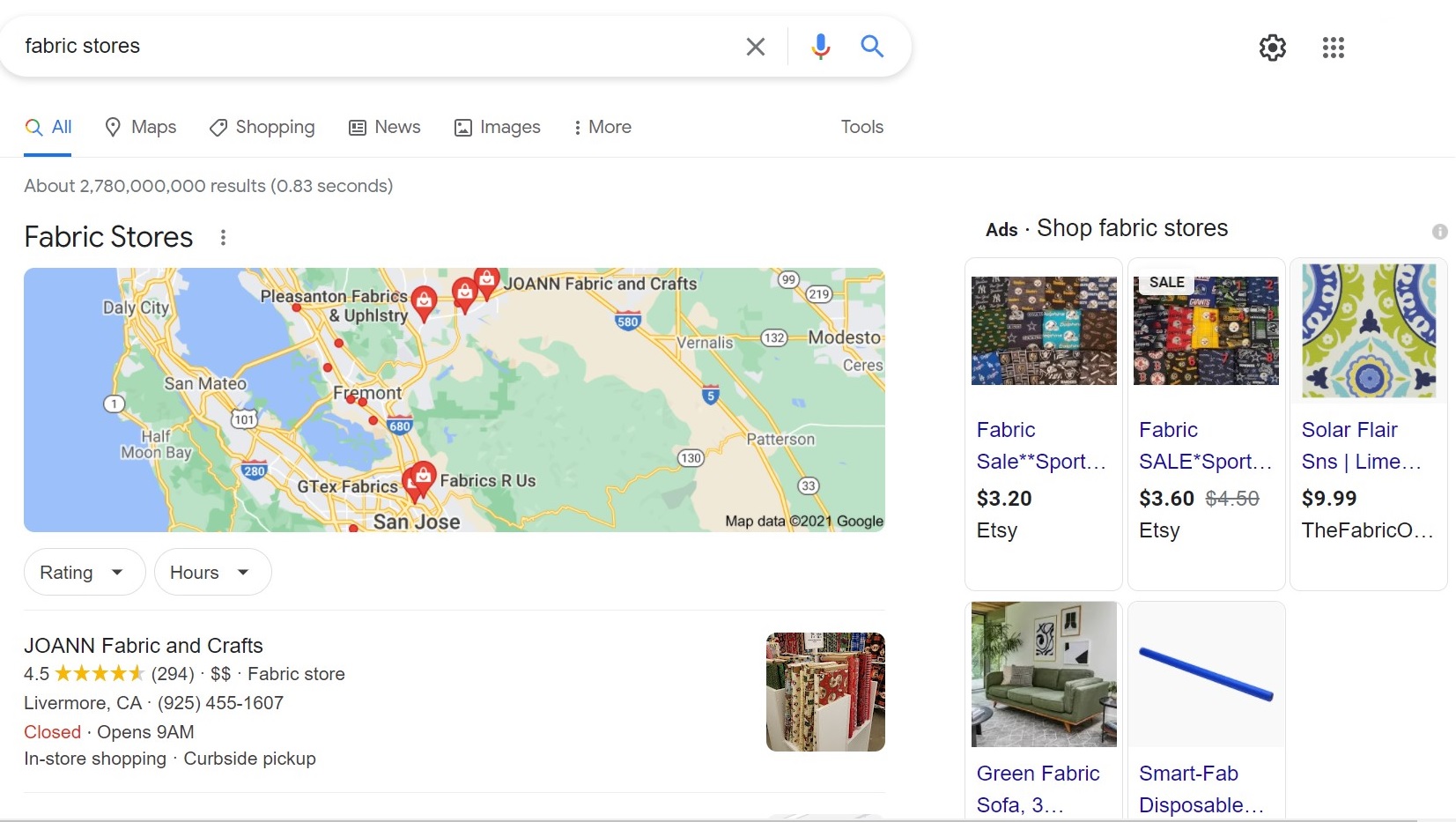
Task: Click the Modesto label on the map
Action: point(844,337)
